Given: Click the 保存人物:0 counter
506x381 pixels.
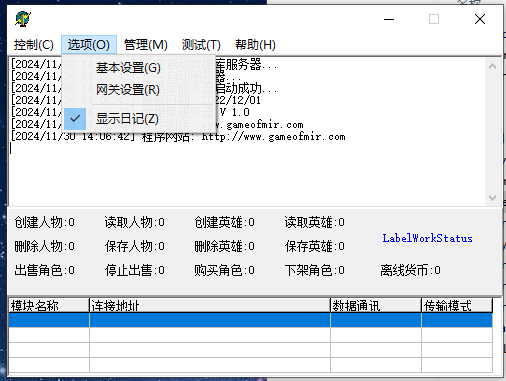Looking at the screenshot, I should click(135, 246).
